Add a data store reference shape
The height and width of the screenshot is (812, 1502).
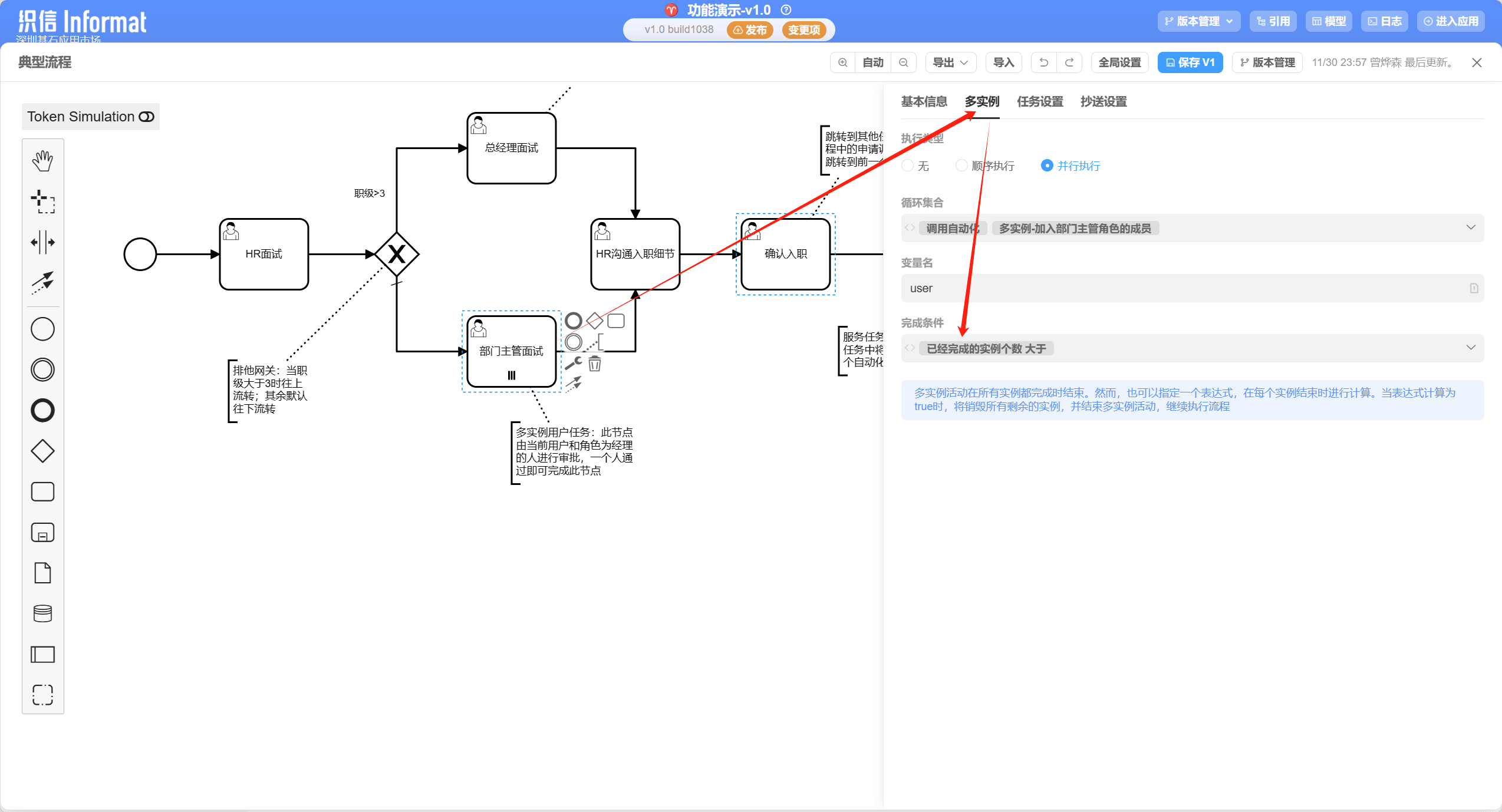click(x=42, y=613)
